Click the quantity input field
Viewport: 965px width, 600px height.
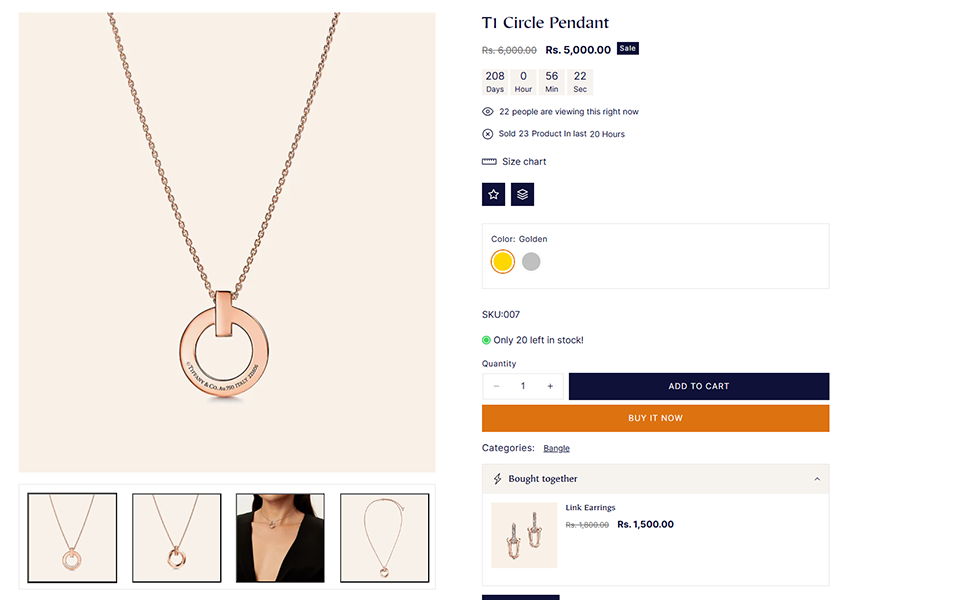point(522,386)
